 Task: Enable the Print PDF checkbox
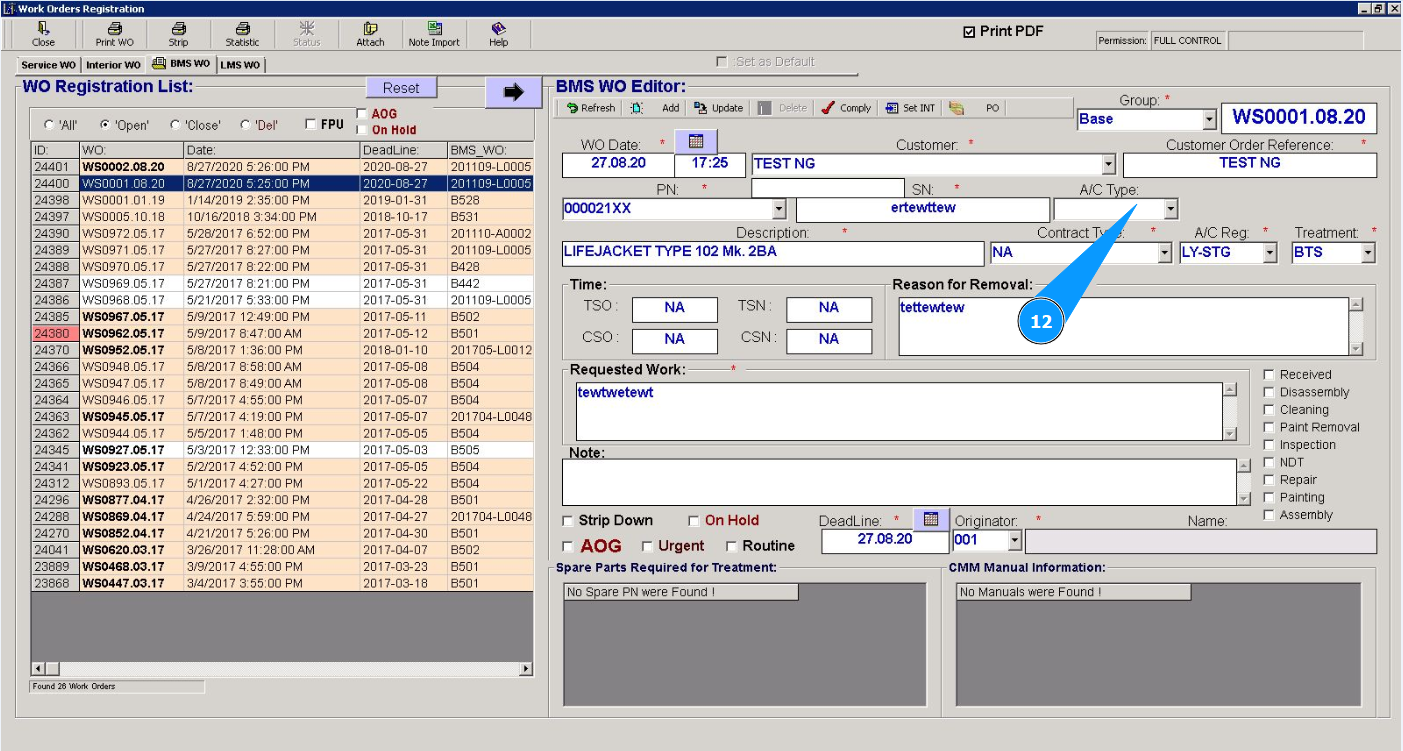(x=968, y=32)
